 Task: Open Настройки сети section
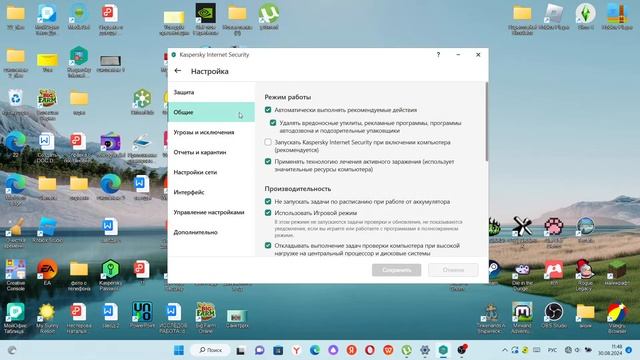point(211,172)
